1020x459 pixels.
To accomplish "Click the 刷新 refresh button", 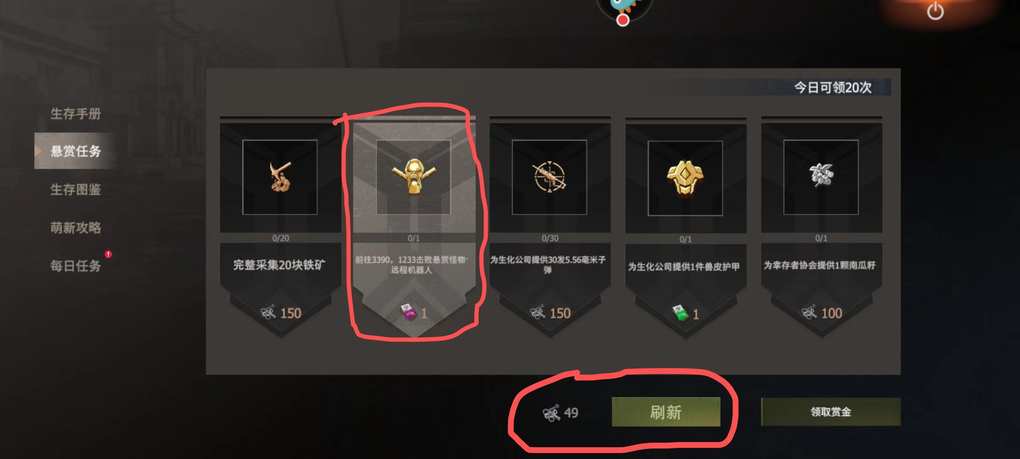I will point(665,412).
